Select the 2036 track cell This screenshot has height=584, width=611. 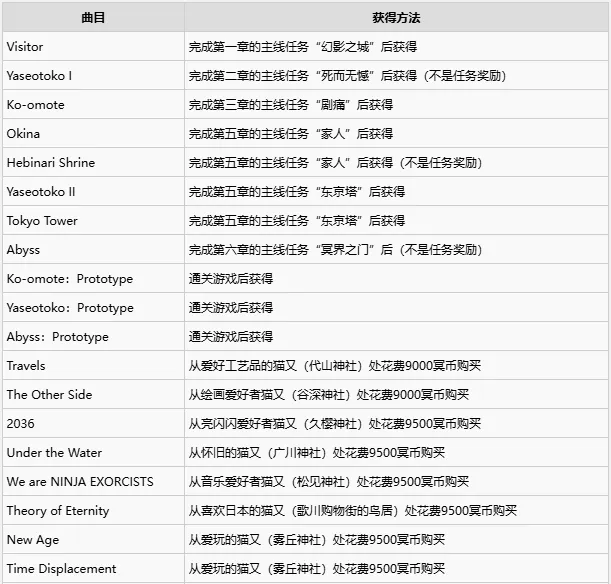(93, 423)
